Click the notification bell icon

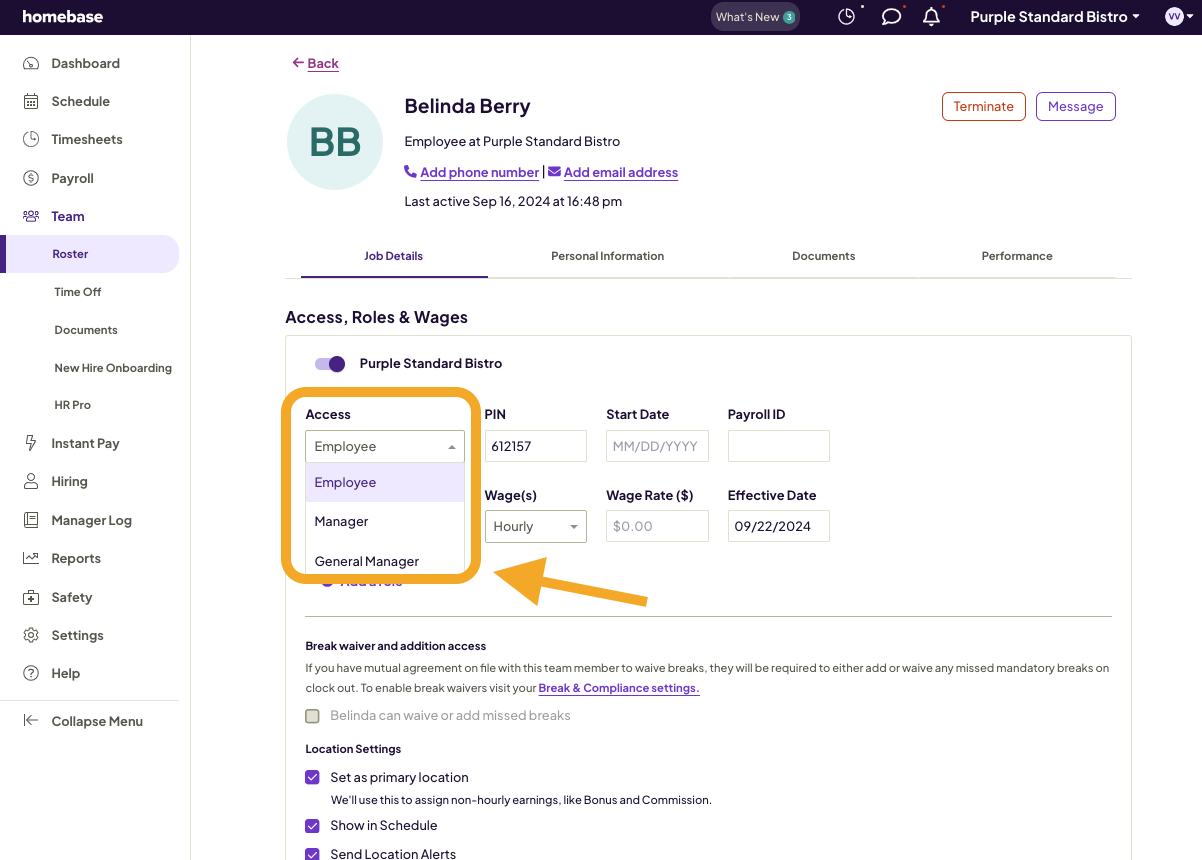(x=930, y=17)
